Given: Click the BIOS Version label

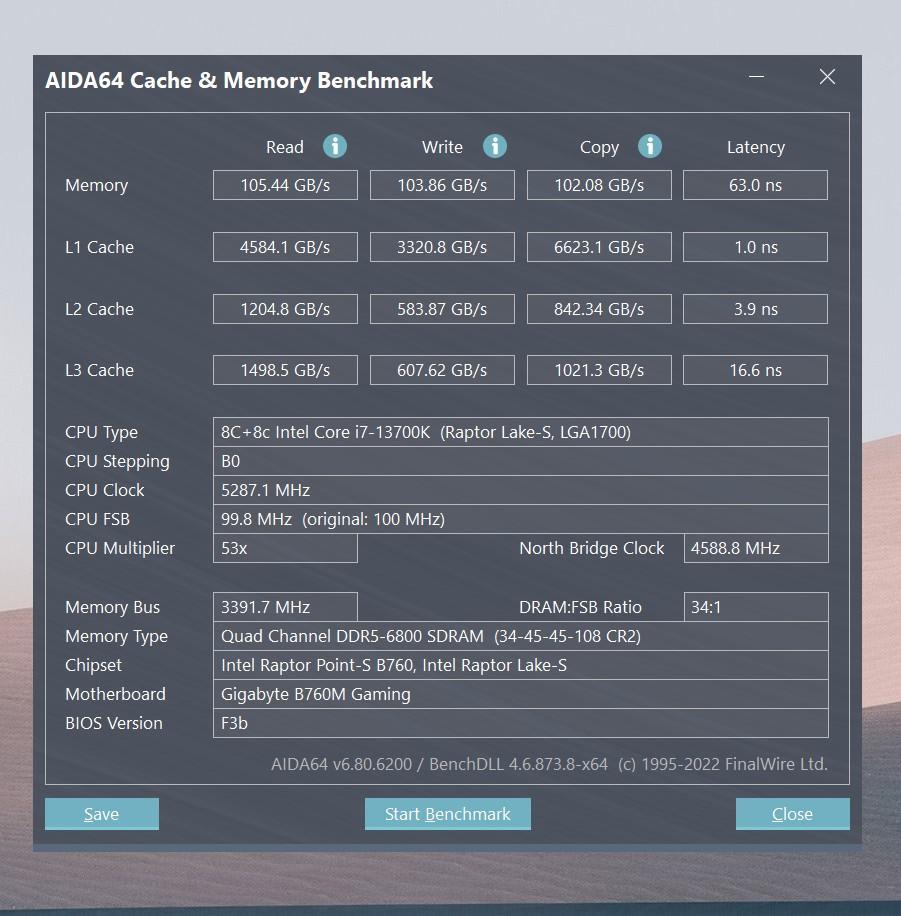Looking at the screenshot, I should [114, 723].
